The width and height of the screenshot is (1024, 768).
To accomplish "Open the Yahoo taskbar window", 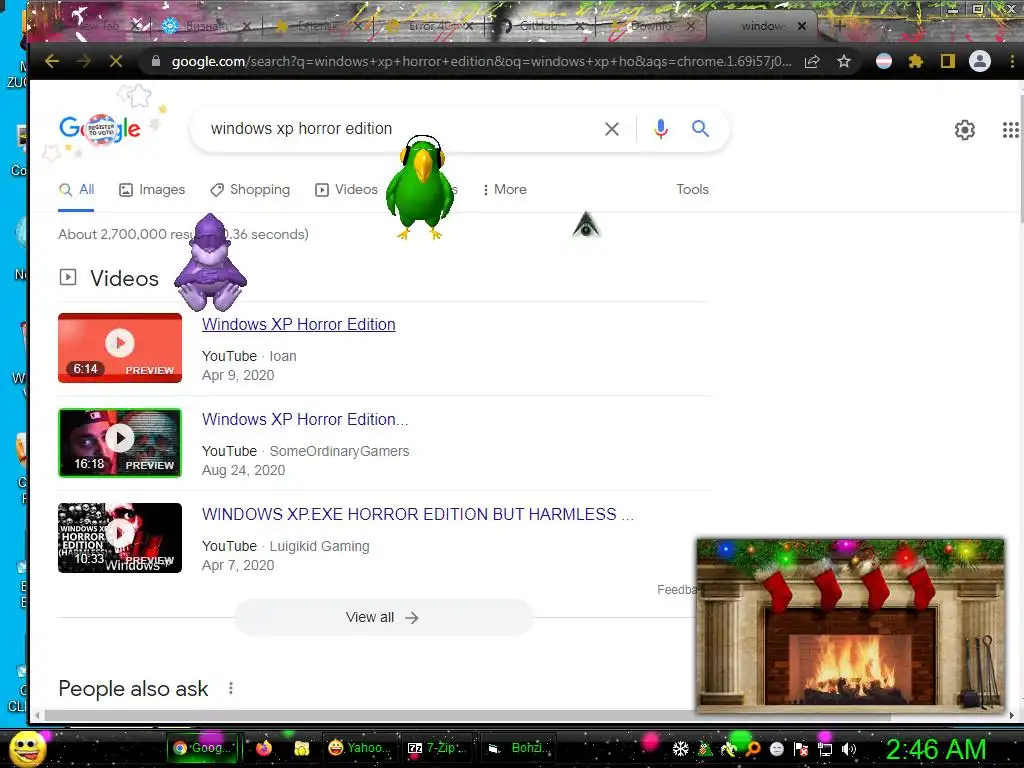I will (357, 748).
